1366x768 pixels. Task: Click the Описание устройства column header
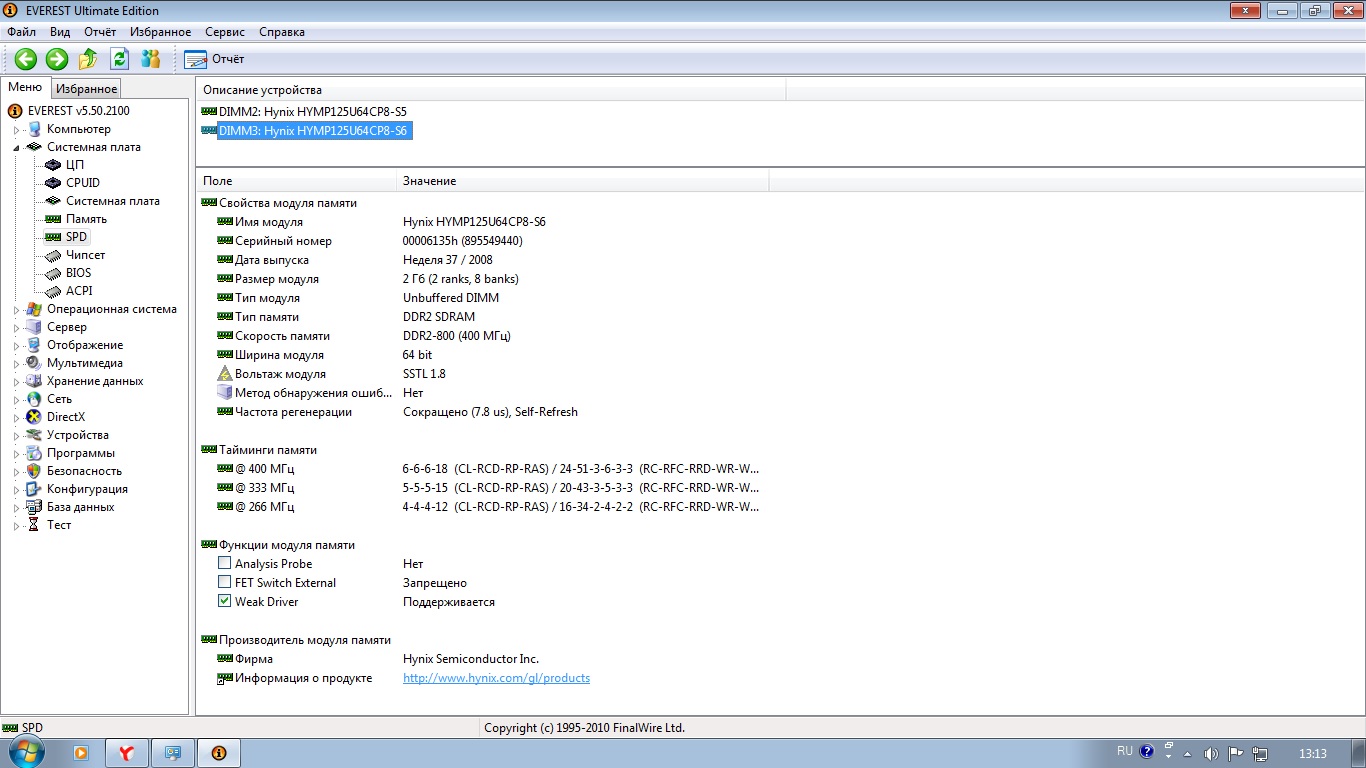tap(491, 90)
